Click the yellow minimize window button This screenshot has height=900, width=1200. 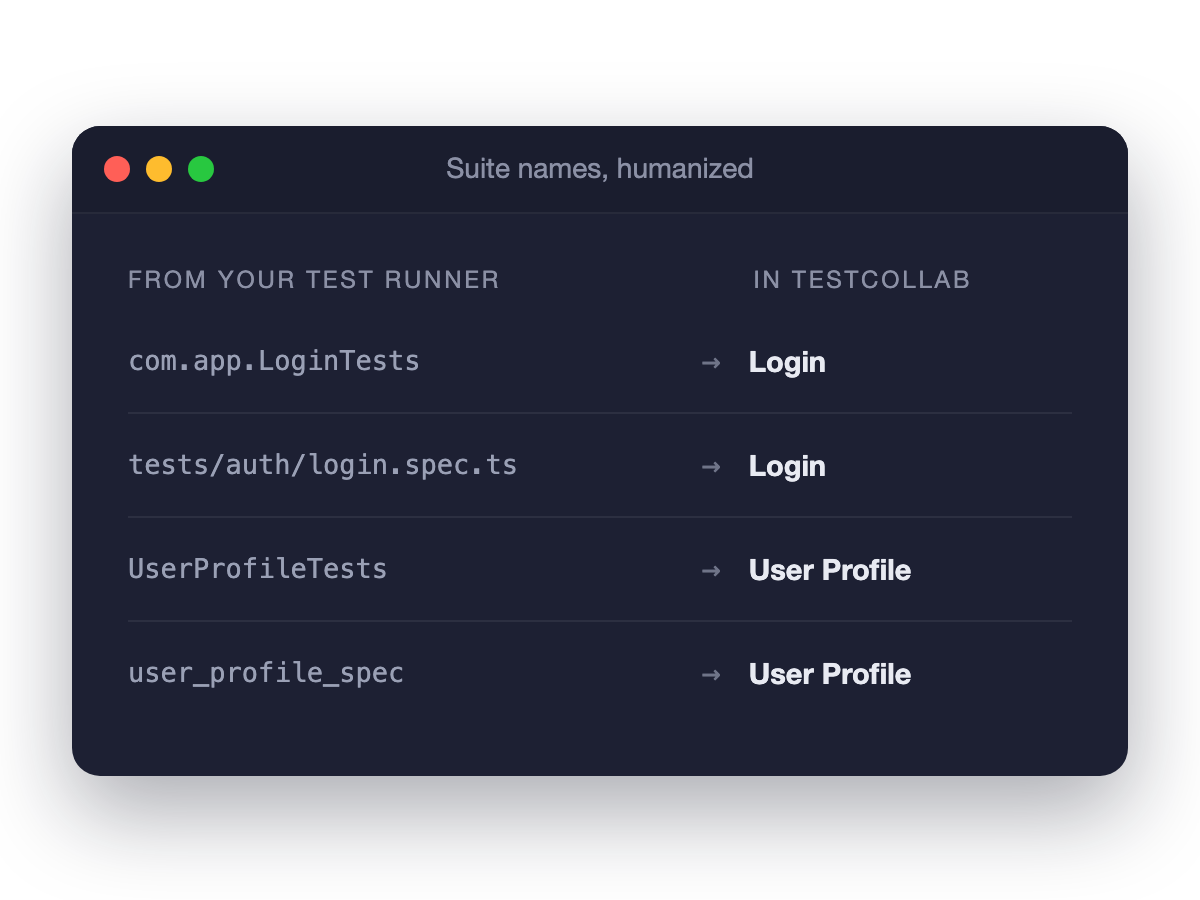pos(159,169)
